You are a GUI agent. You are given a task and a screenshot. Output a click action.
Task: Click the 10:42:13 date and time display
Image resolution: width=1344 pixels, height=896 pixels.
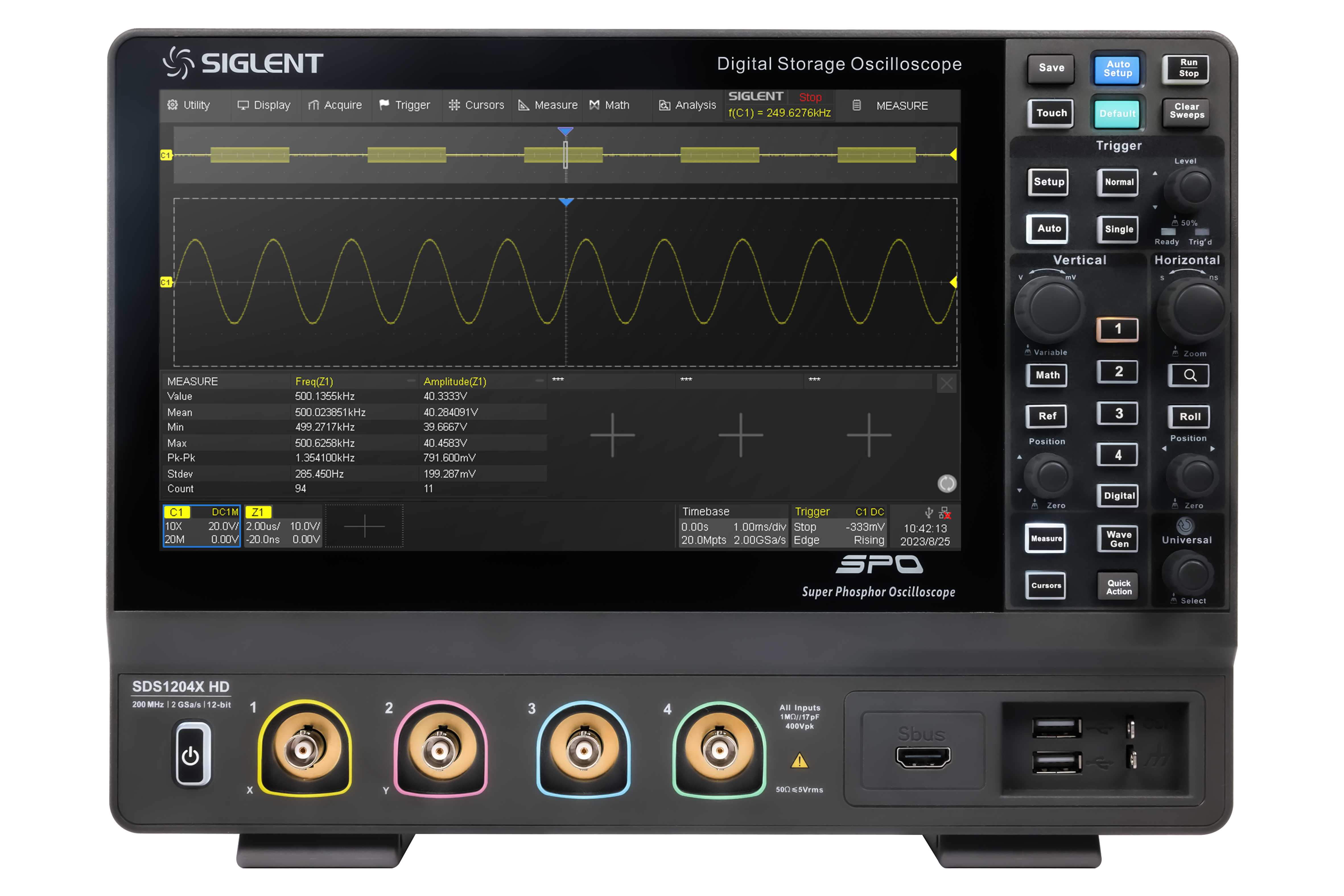coord(925,535)
